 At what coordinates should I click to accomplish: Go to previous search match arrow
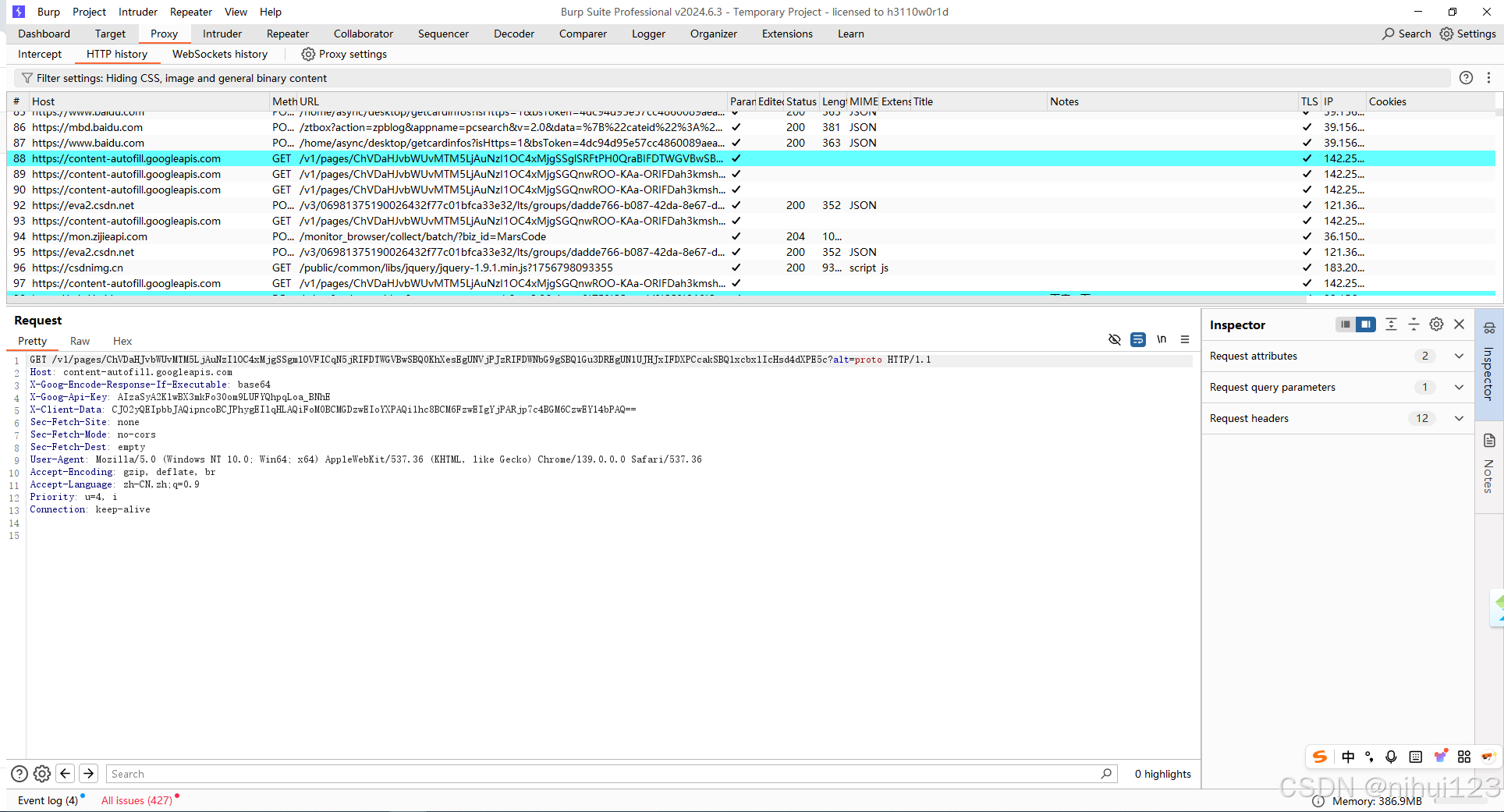(66, 773)
